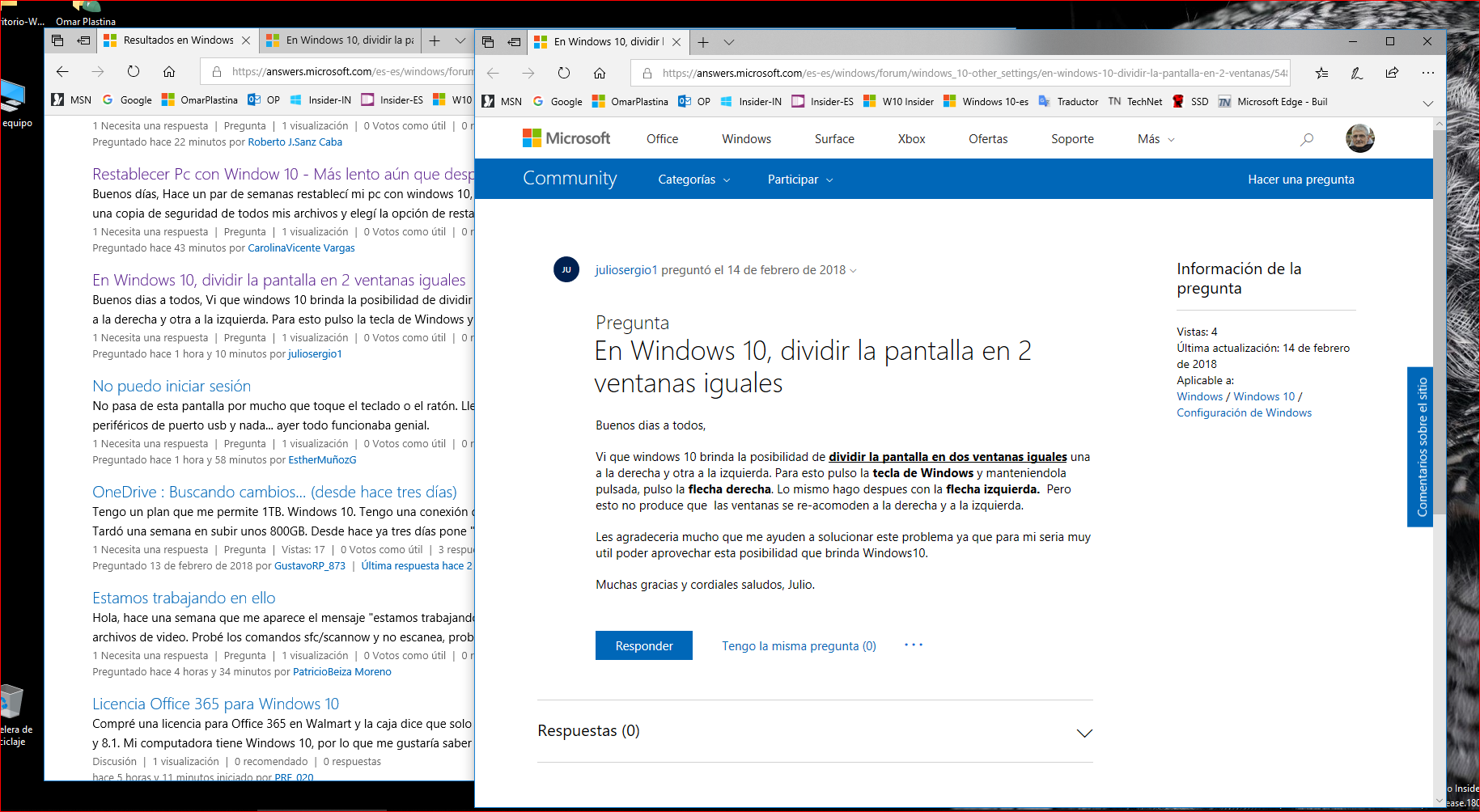Click Tengo la misma pregunta (0)
Image resolution: width=1480 pixels, height=812 pixels.
click(799, 646)
